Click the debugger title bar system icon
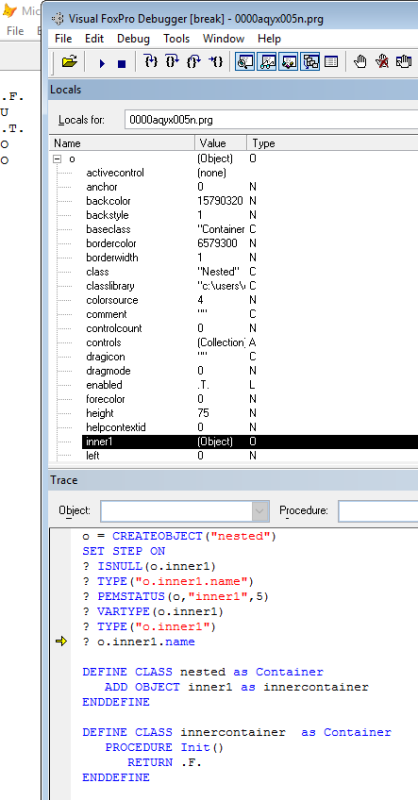418x800 pixels. pyautogui.click(x=59, y=19)
